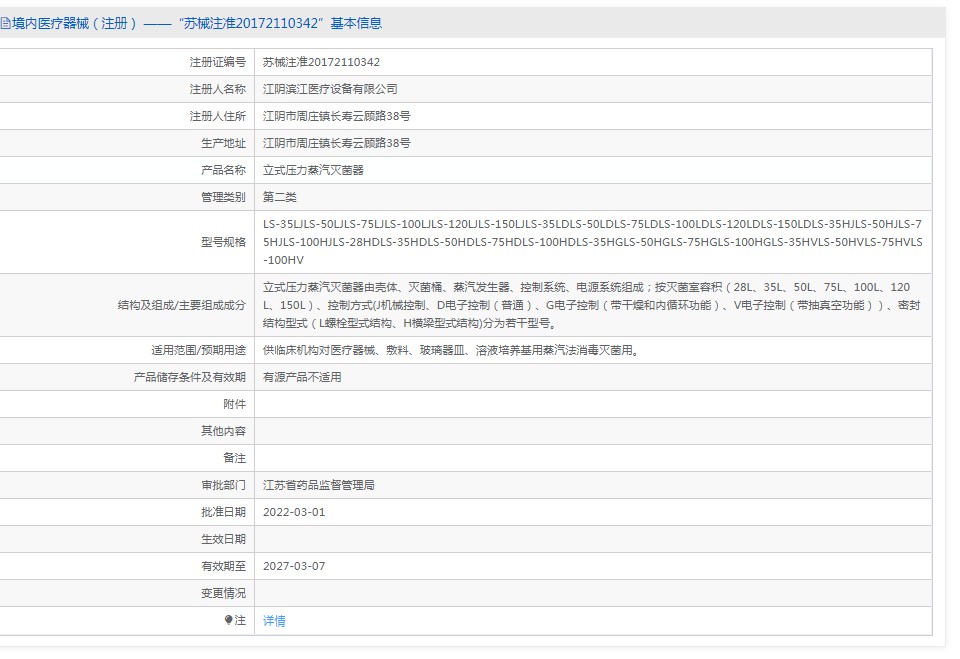Click the 生效日期 row label
The image size is (960, 659).
223,539
